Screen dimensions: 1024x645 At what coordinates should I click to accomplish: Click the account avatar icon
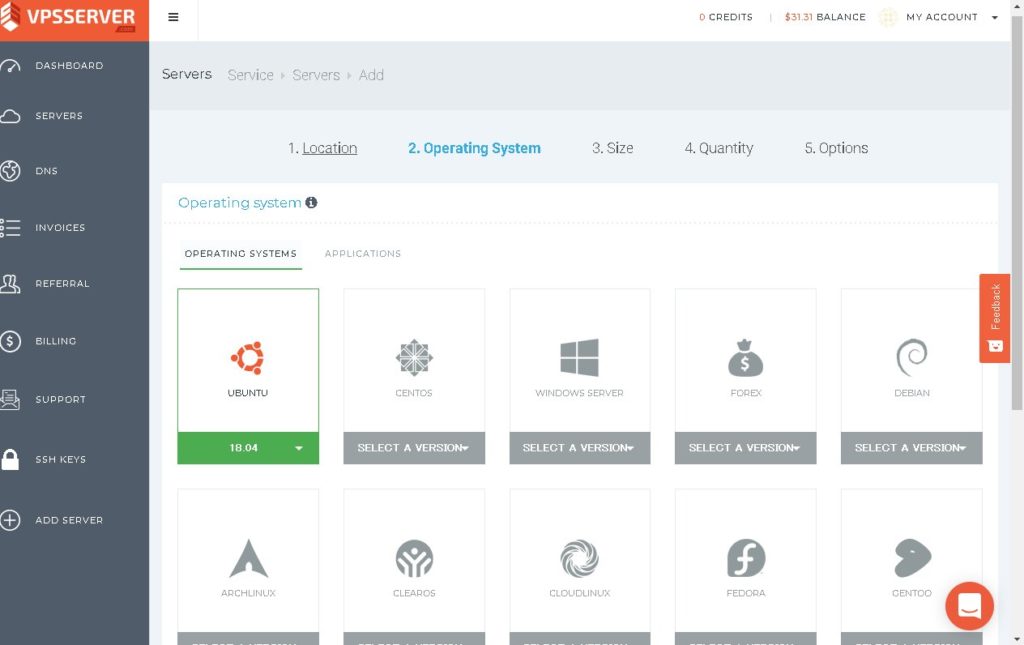click(888, 17)
